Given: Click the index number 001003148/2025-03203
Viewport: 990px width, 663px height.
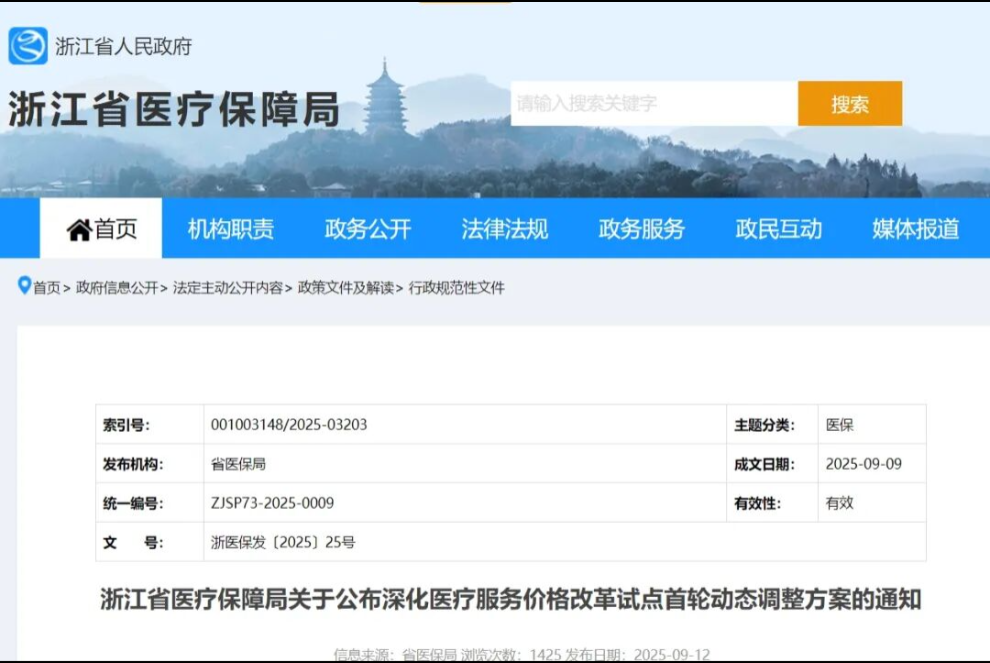Looking at the screenshot, I should pos(289,425).
